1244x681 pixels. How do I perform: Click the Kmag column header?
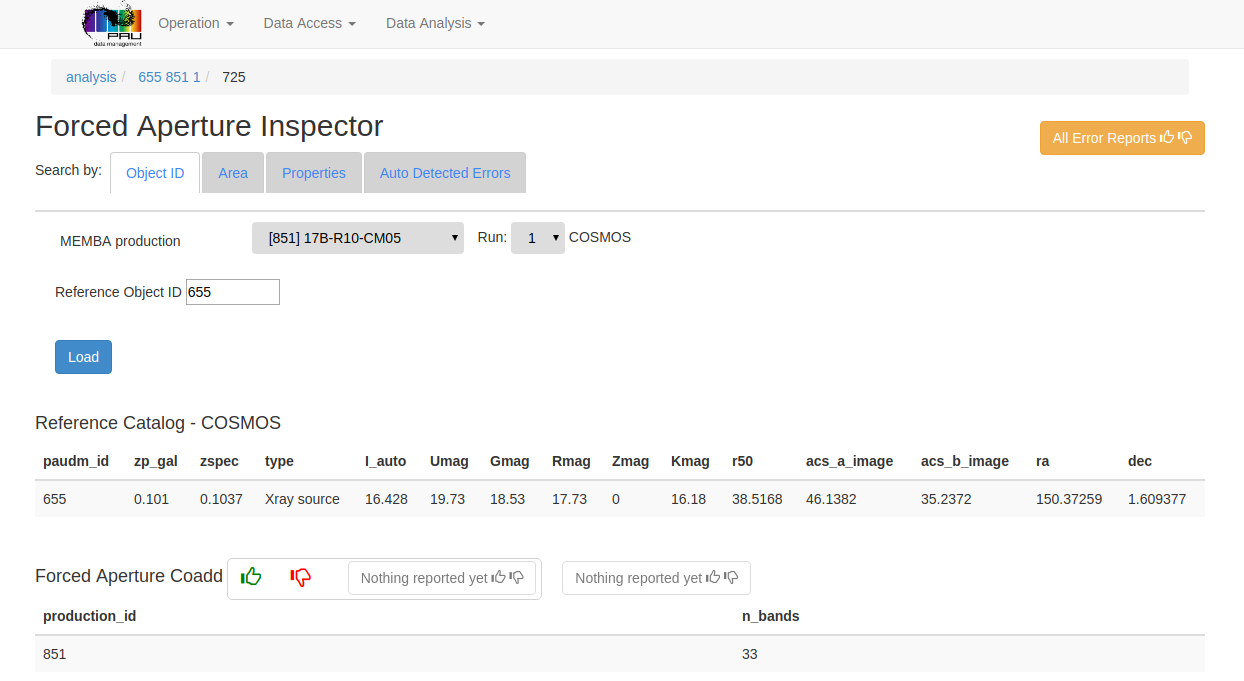point(690,461)
